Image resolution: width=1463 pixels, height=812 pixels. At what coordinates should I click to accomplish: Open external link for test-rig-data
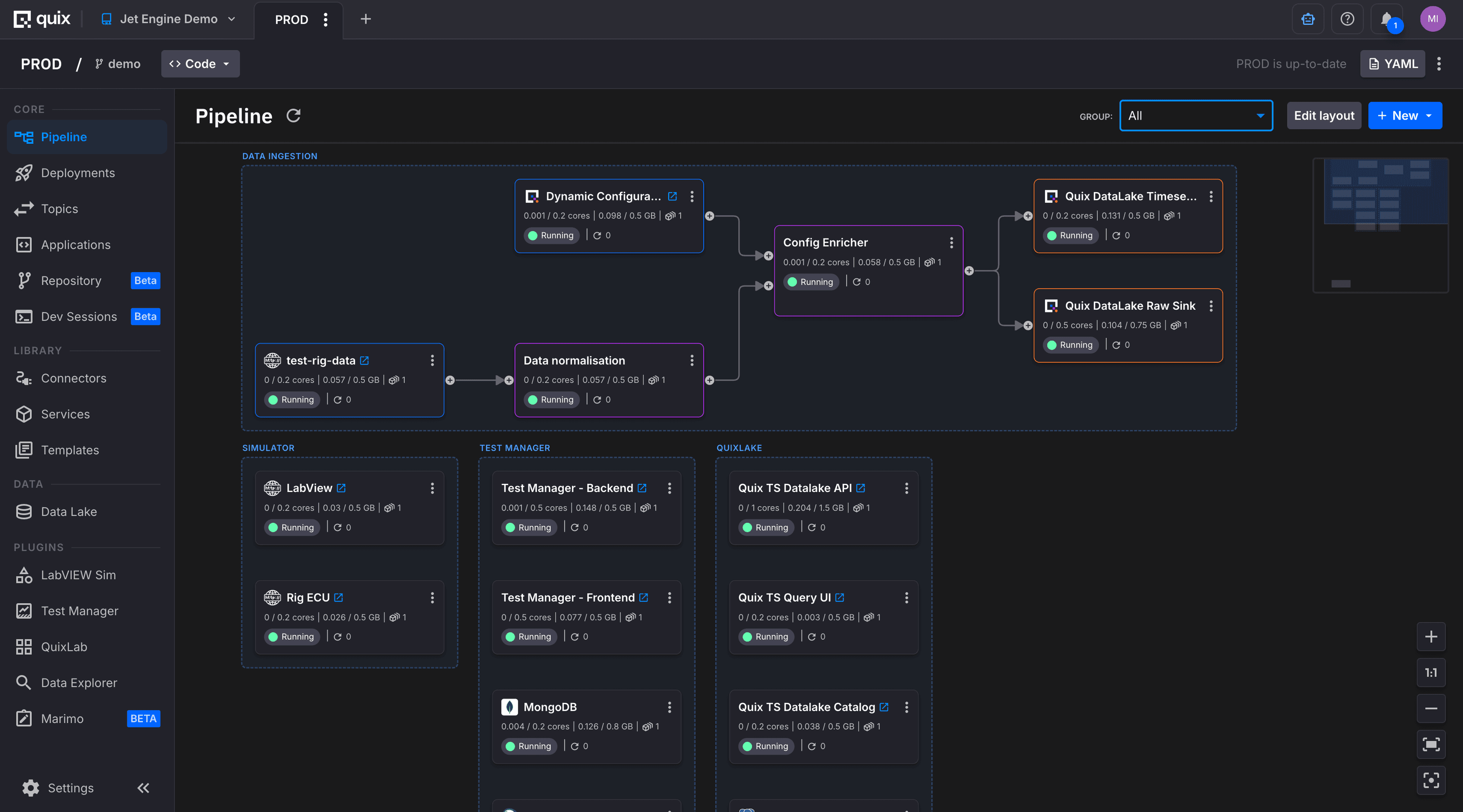(365, 360)
